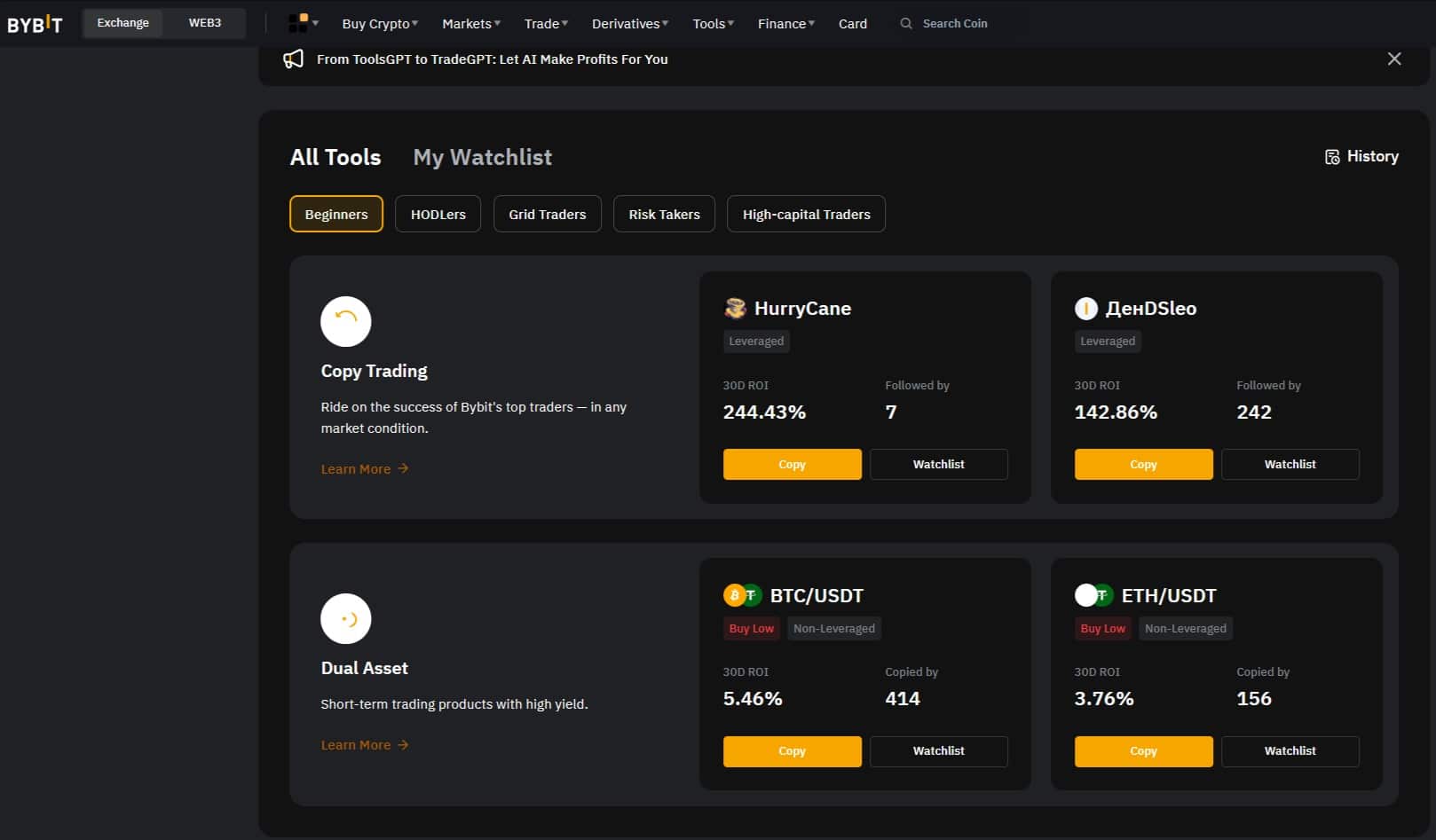Click the Search Coin input field
The width and height of the screenshot is (1436, 840).
pyautogui.click(x=955, y=23)
